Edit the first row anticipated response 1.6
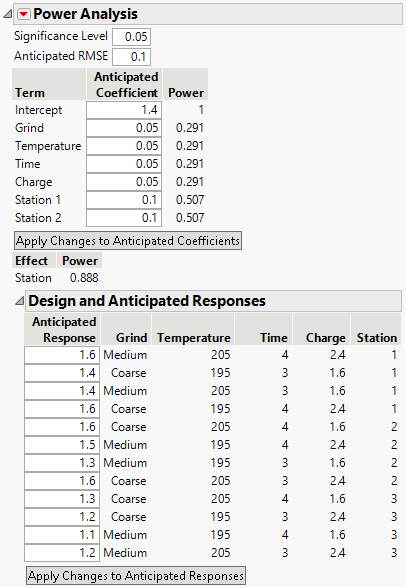Image resolution: width=406 pixels, height=587 pixels. pyautogui.click(x=62, y=355)
